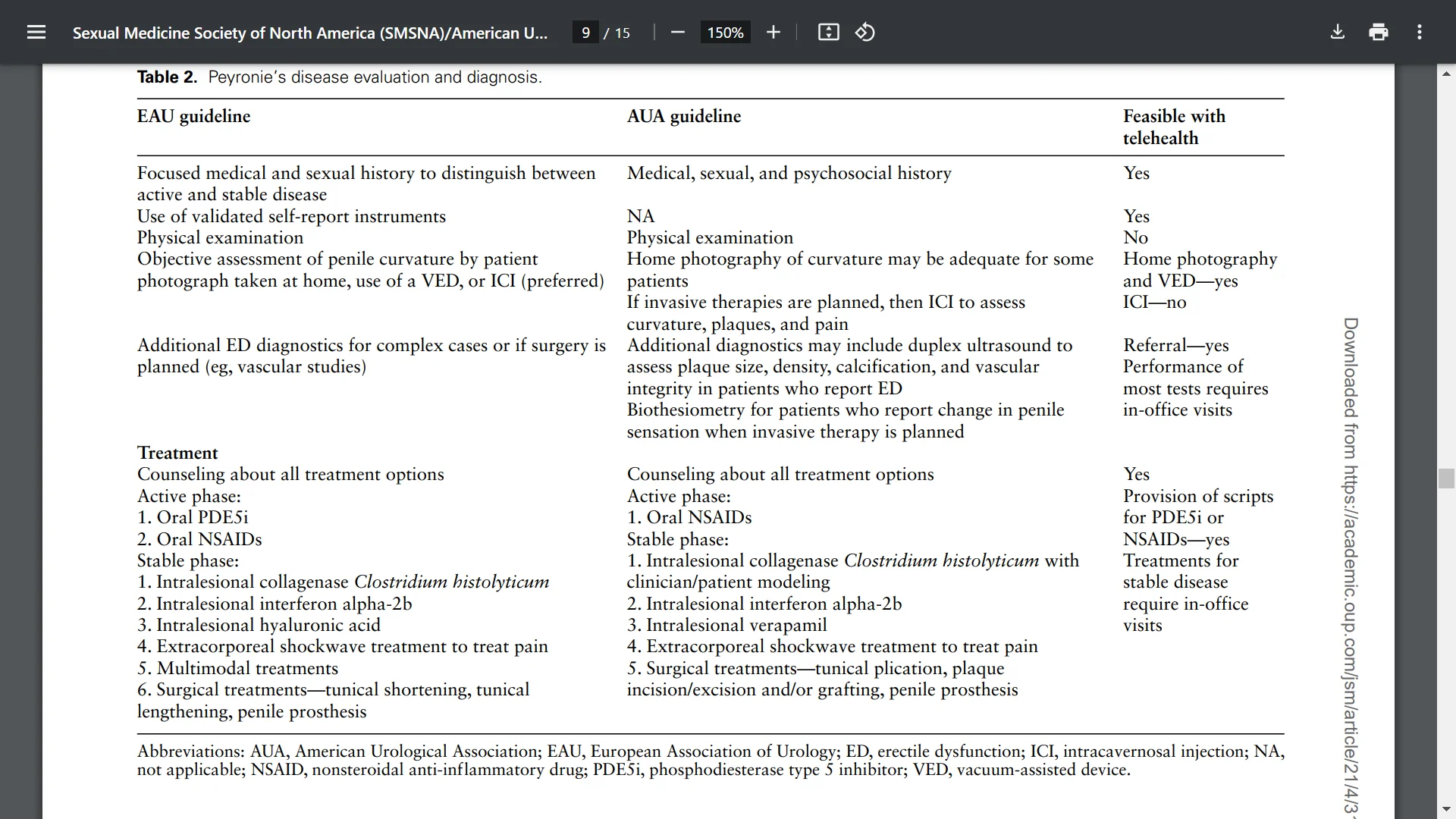Image resolution: width=1456 pixels, height=819 pixels.
Task: Select the 150% zoom level field
Action: coord(725,33)
